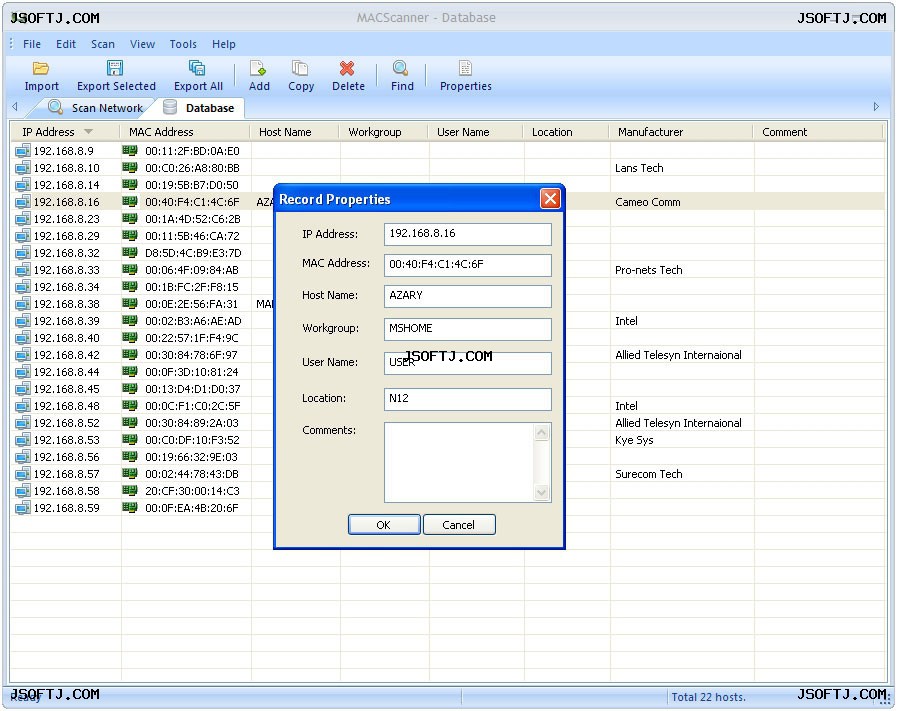Image resolution: width=897 pixels, height=711 pixels.
Task: Click computer icon for 192.168.8.9
Action: [x=23, y=151]
